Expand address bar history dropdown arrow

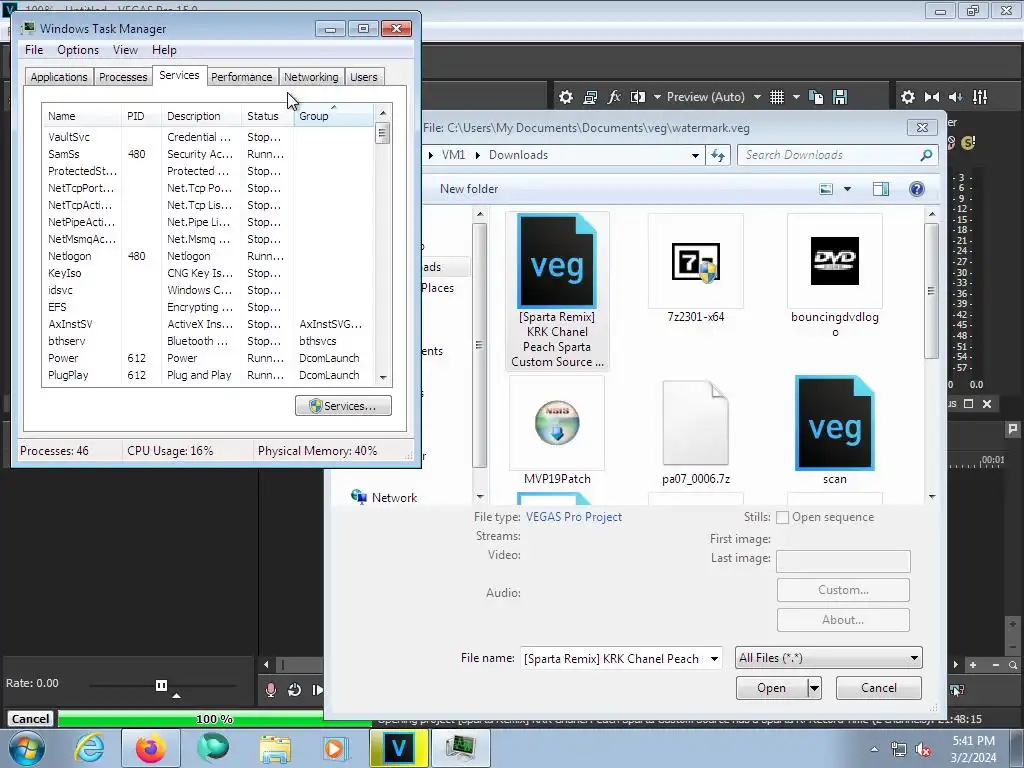coord(696,155)
